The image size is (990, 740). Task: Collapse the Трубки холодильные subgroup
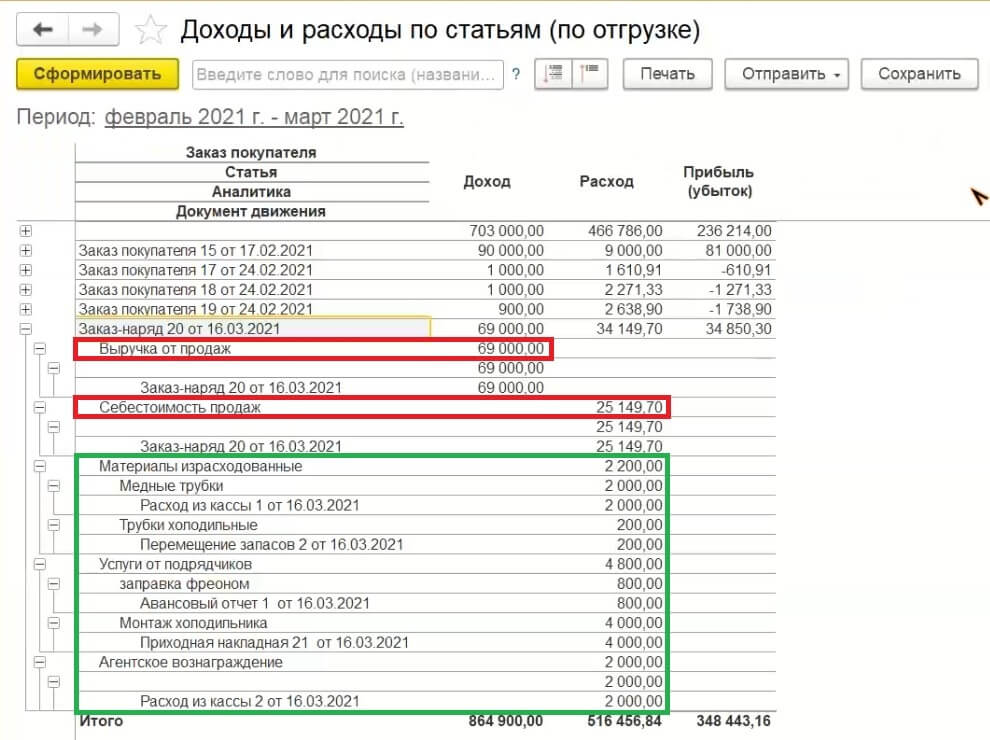click(54, 525)
